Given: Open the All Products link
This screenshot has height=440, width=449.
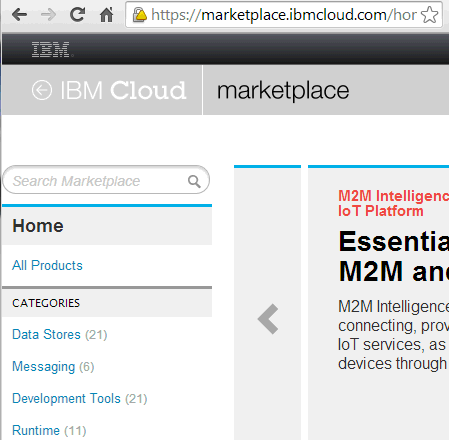Looking at the screenshot, I should pyautogui.click(x=47, y=265).
